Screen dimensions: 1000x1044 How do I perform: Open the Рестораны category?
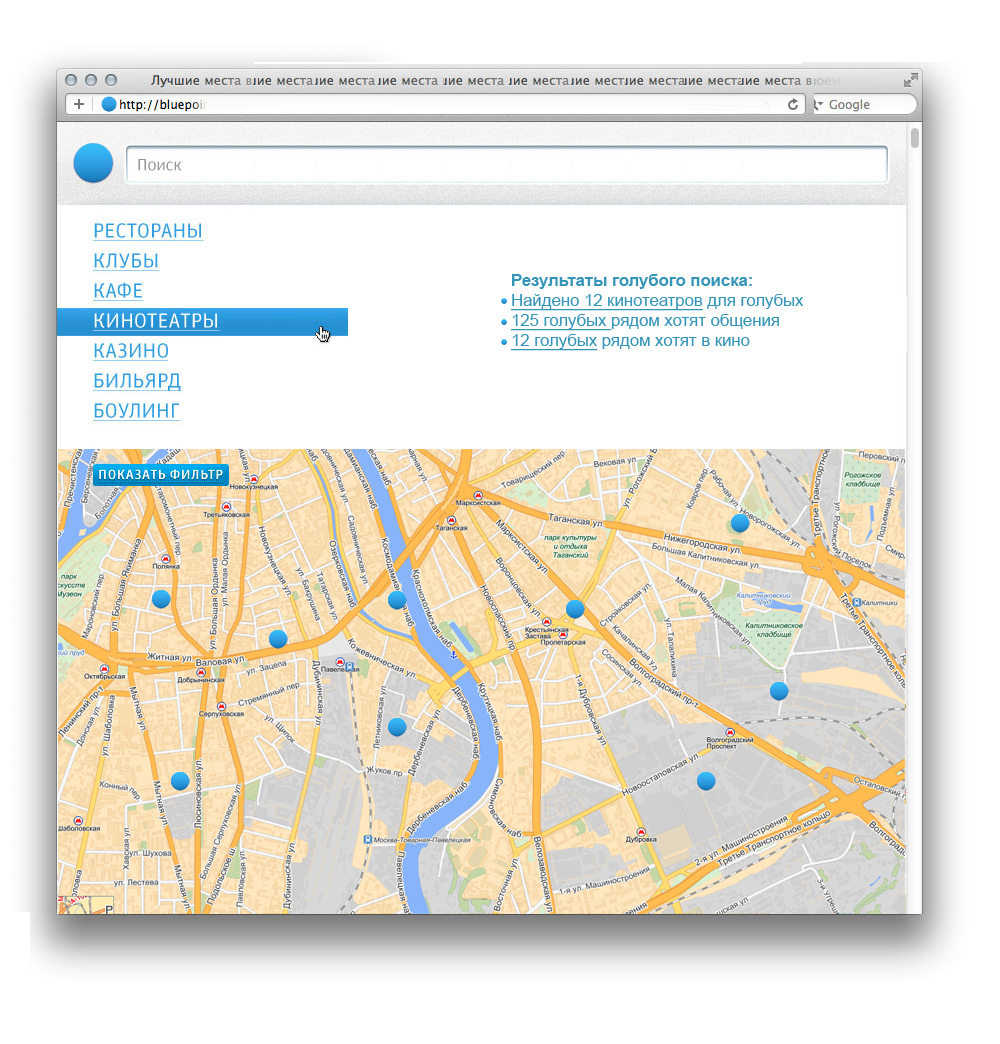pos(148,231)
